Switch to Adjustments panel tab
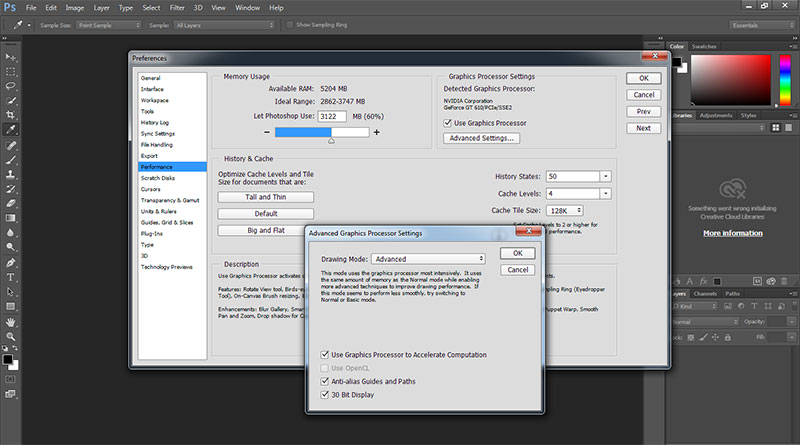This screenshot has height=445, width=800. (x=715, y=115)
